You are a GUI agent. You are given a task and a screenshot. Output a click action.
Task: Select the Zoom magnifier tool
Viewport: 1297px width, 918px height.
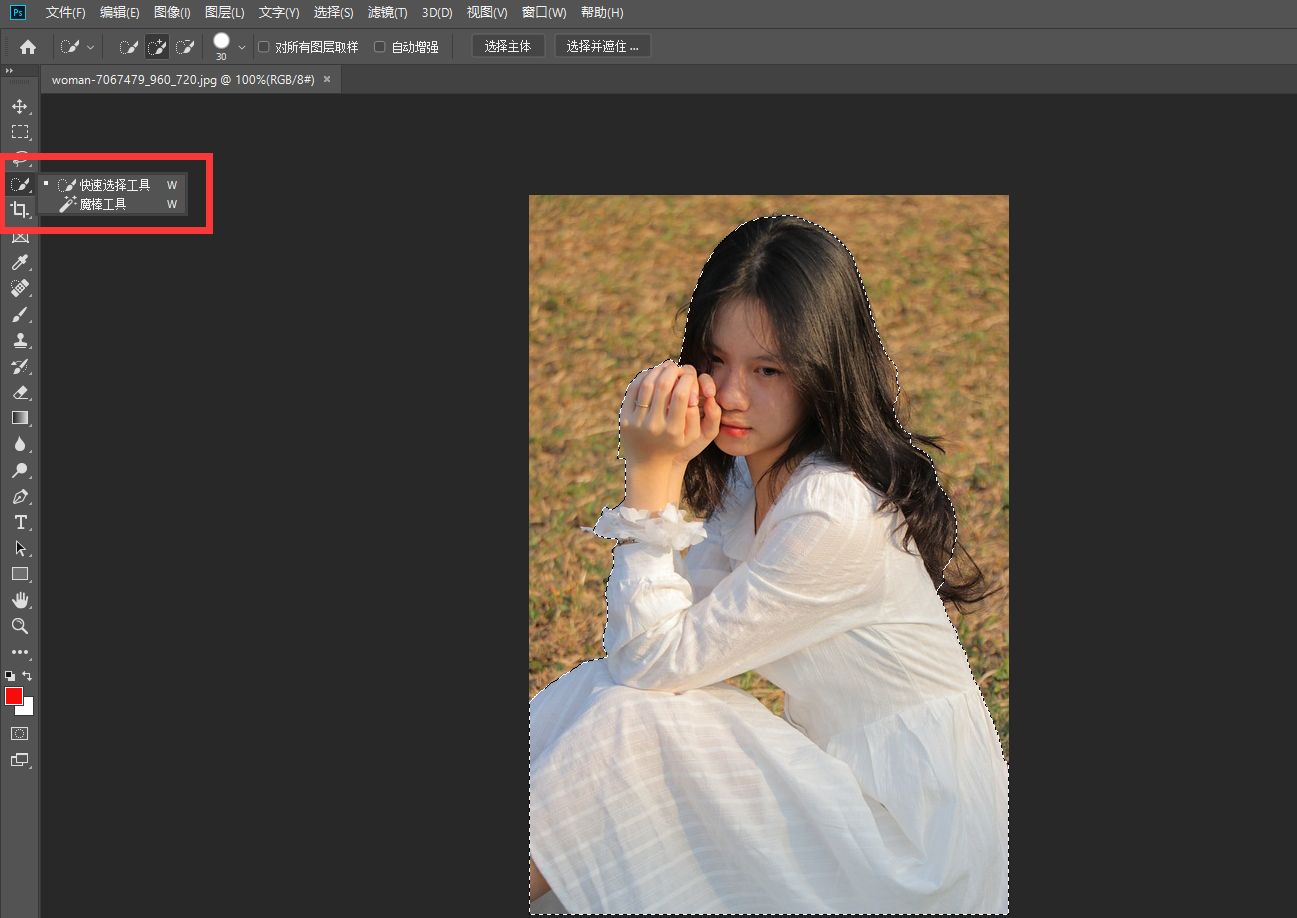tap(19, 626)
